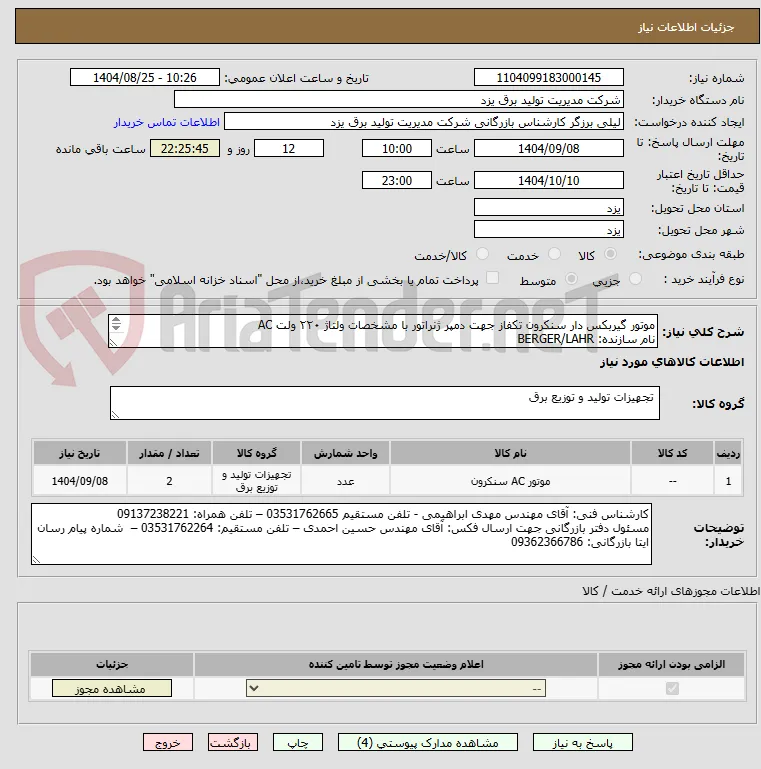761x769 pixels.
Task: Click the days remaining field 12
Action: tap(289, 149)
